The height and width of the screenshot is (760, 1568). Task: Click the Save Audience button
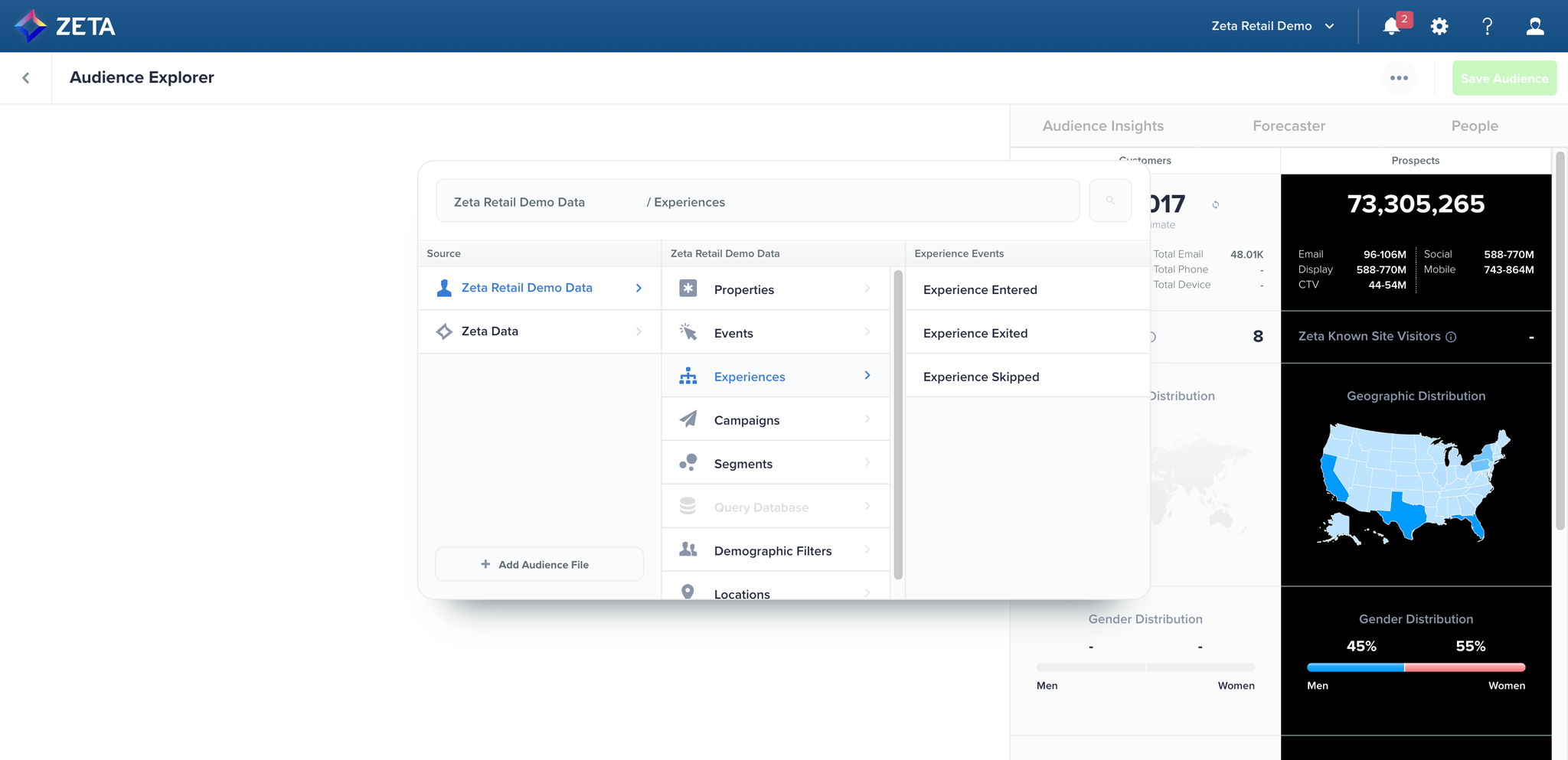click(1504, 78)
